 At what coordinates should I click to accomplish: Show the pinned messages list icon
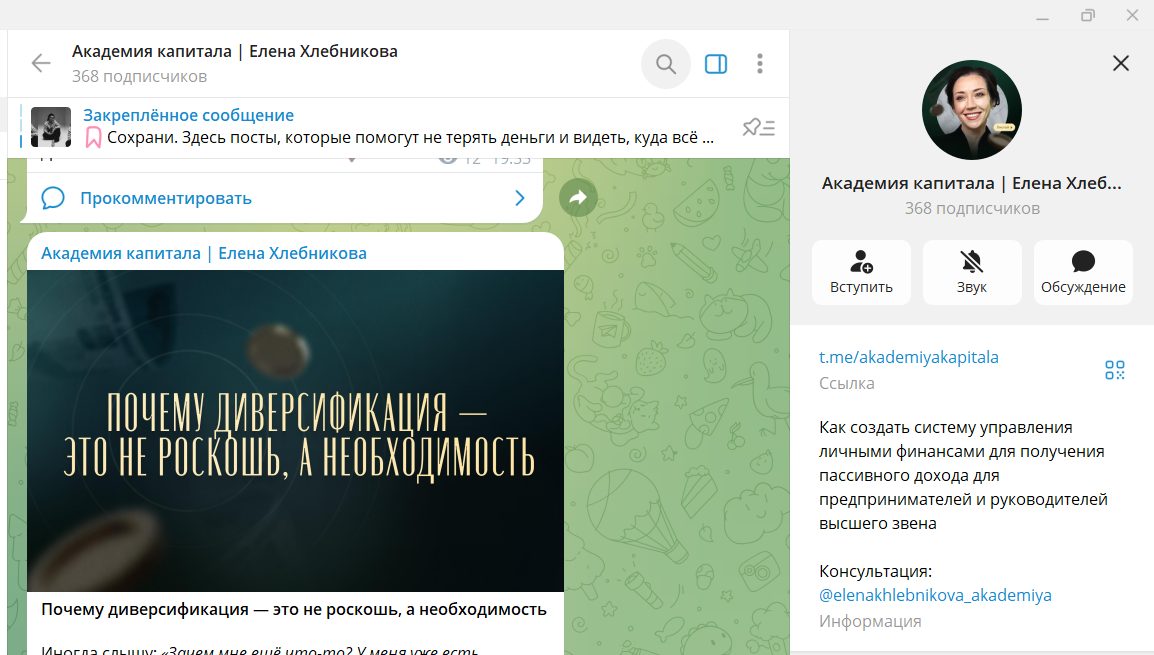click(x=759, y=128)
